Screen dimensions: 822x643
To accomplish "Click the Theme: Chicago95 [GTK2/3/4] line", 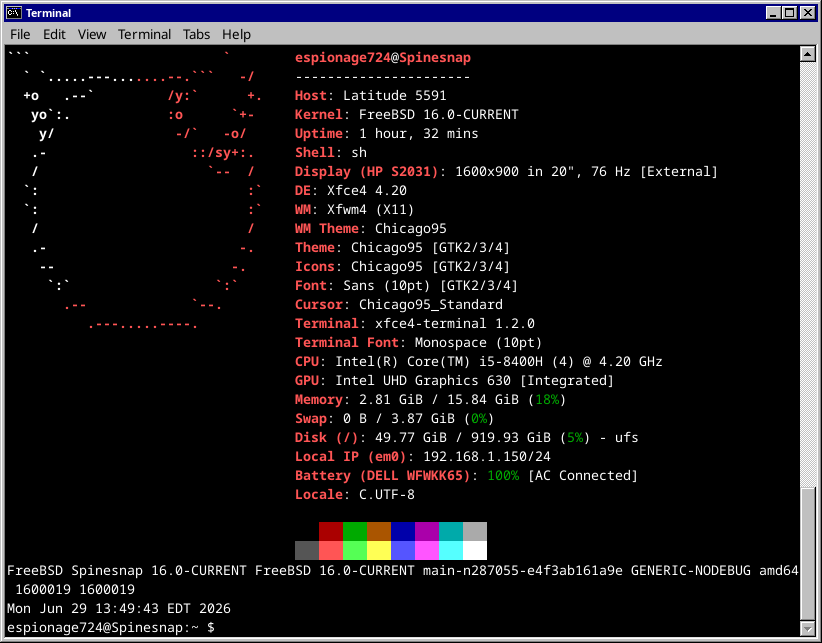I will (x=402, y=247).
